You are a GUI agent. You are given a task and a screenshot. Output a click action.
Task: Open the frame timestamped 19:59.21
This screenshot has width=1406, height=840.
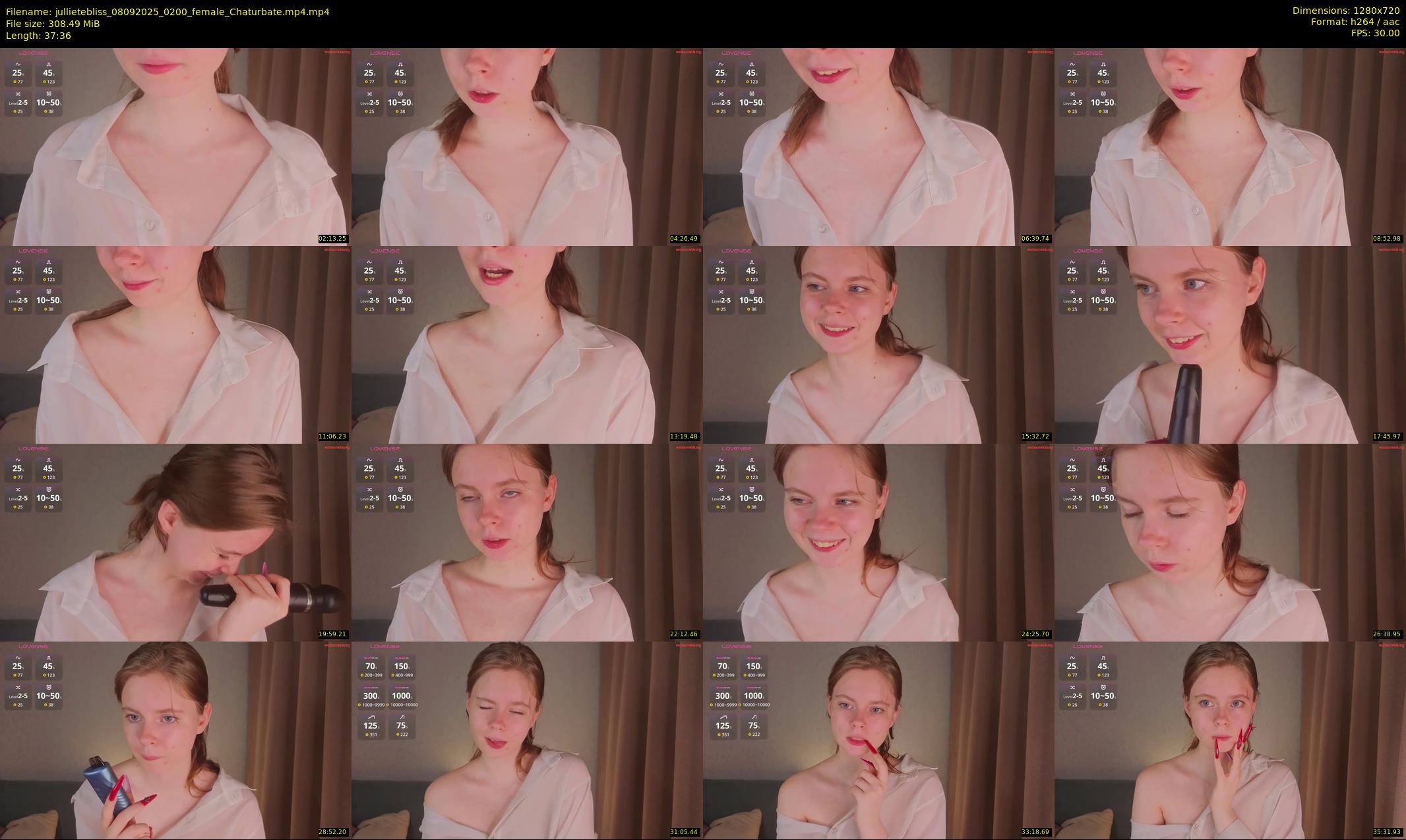175,542
